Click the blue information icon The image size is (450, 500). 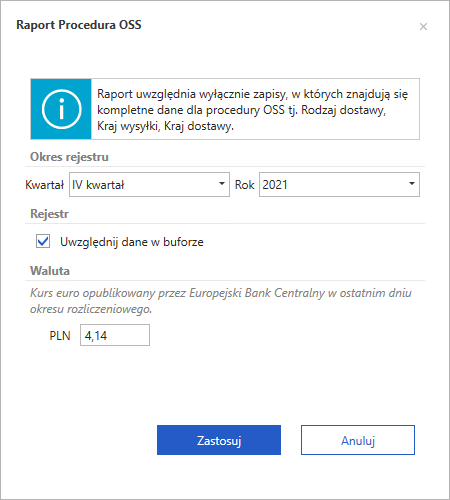click(61, 109)
